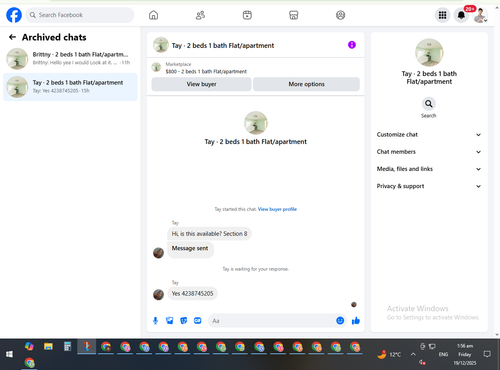The height and width of the screenshot is (370, 500).
Task: Focus the Aa message input field
Action: point(272,321)
